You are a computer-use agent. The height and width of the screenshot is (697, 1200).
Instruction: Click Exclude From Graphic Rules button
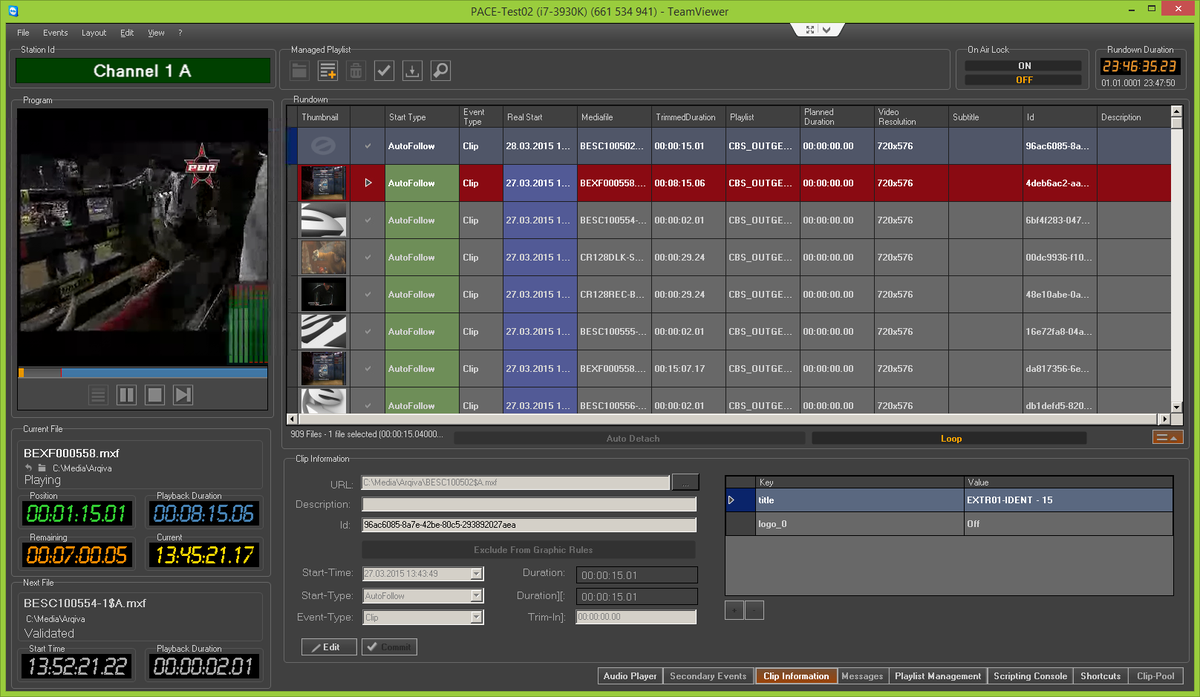pyautogui.click(x=528, y=550)
